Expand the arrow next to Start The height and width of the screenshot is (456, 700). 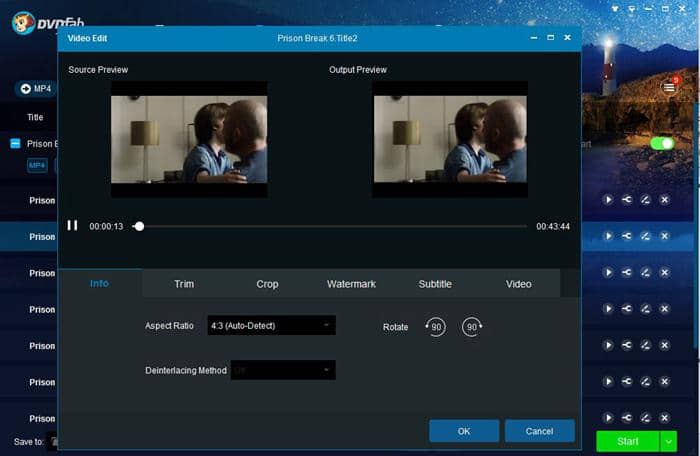tap(668, 442)
